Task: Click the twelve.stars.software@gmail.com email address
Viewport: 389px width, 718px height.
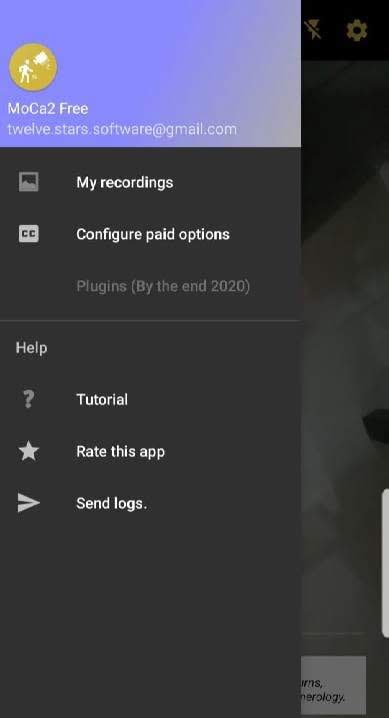Action: (x=122, y=129)
